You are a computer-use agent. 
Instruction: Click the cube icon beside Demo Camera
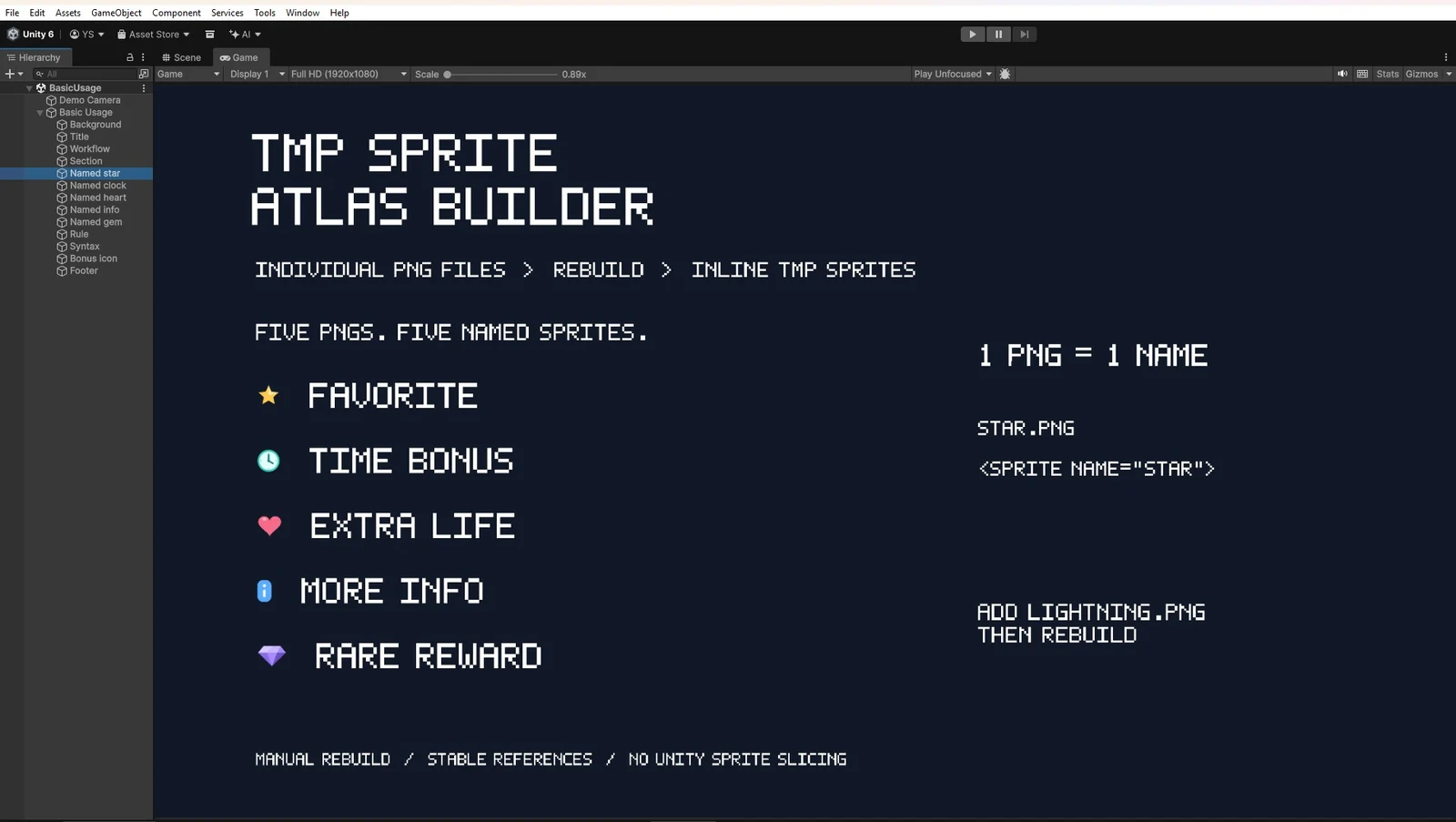point(51,100)
